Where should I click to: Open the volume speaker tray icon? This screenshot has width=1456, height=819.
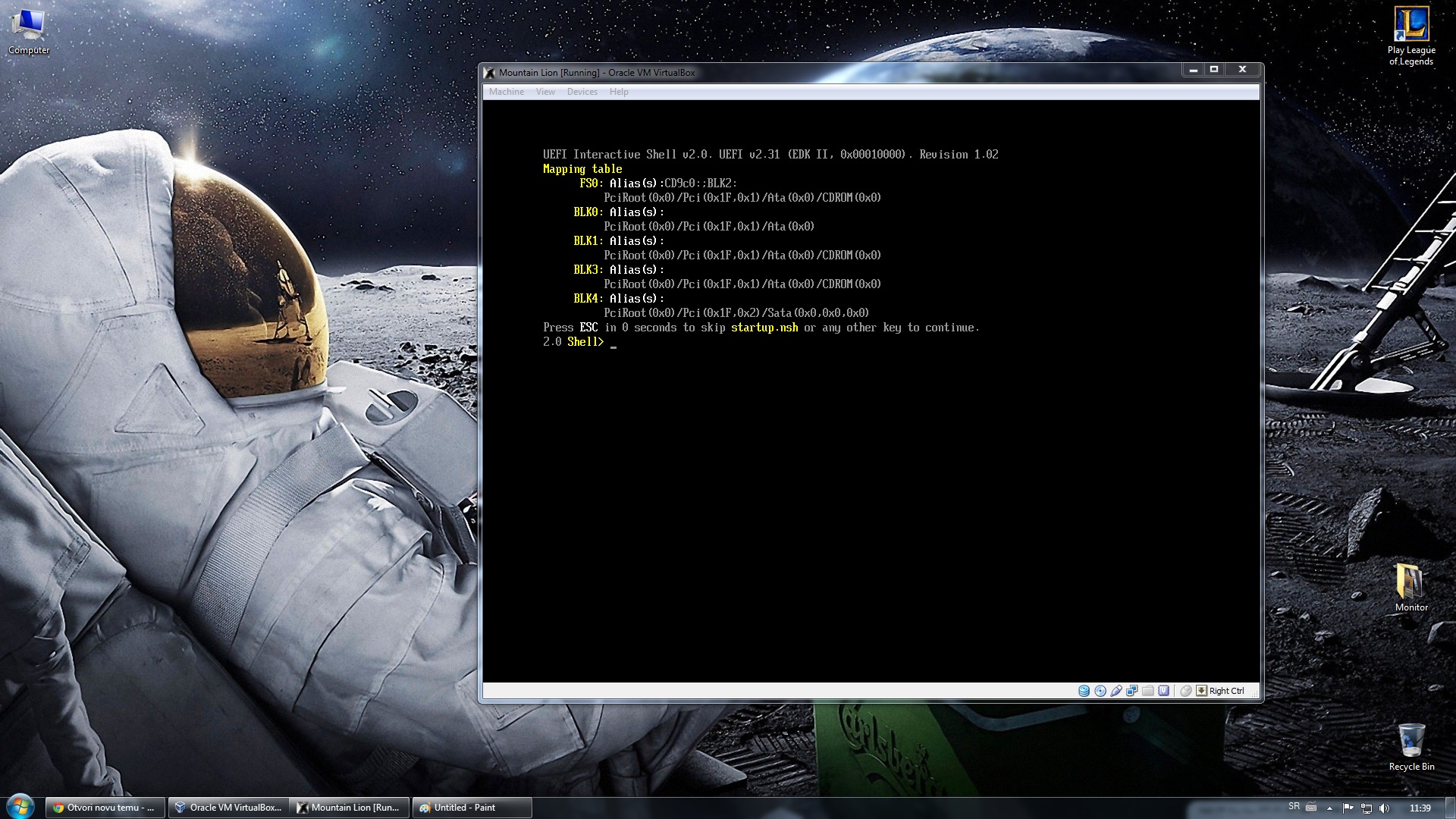click(x=1384, y=808)
